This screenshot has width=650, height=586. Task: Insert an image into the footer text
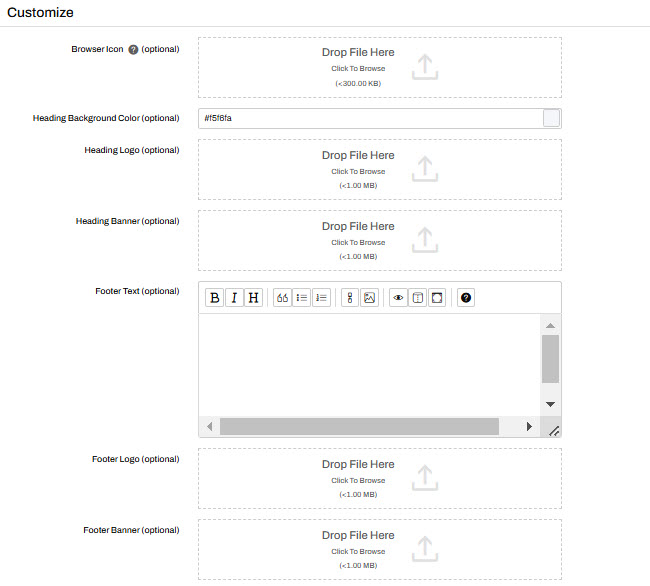pyautogui.click(x=369, y=298)
